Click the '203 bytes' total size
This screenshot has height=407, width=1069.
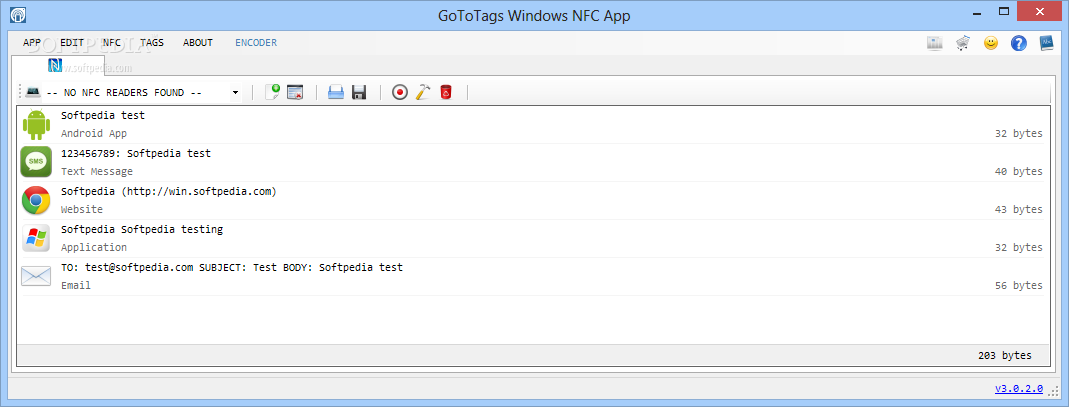click(x=1005, y=355)
